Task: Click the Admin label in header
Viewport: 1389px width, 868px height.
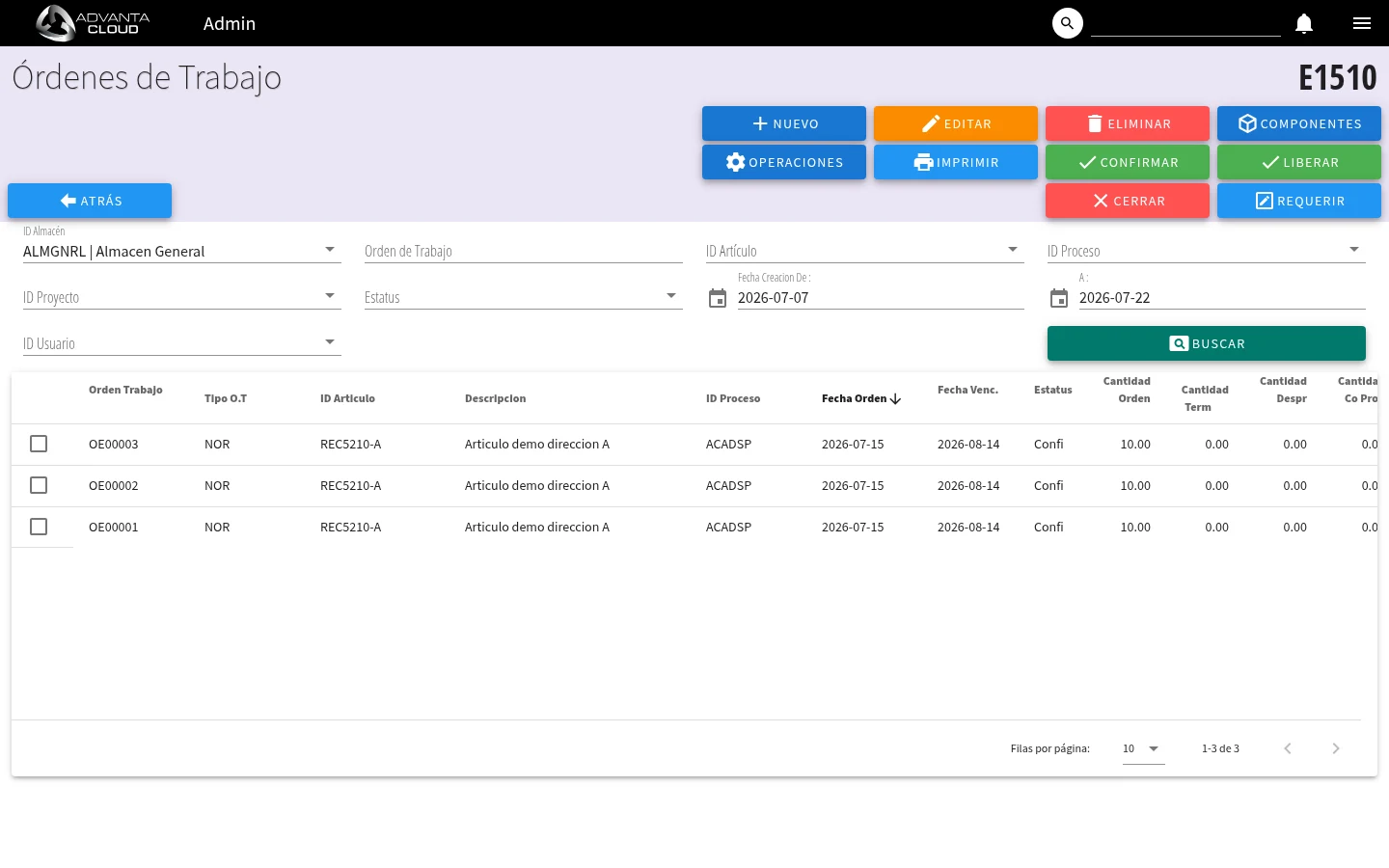Action: tap(230, 23)
